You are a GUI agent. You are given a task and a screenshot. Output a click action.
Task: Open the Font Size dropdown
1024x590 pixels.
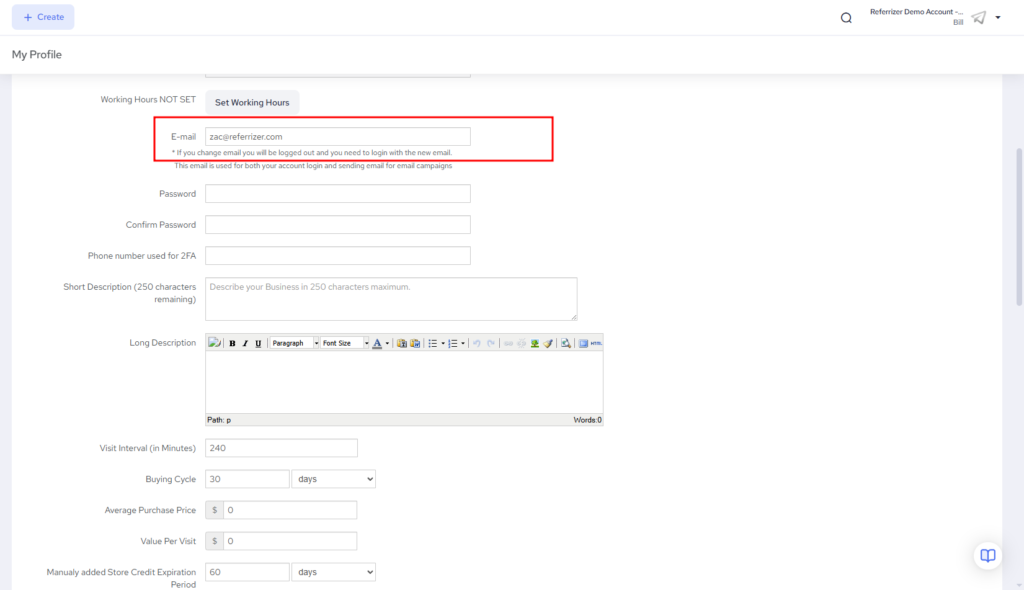344,343
